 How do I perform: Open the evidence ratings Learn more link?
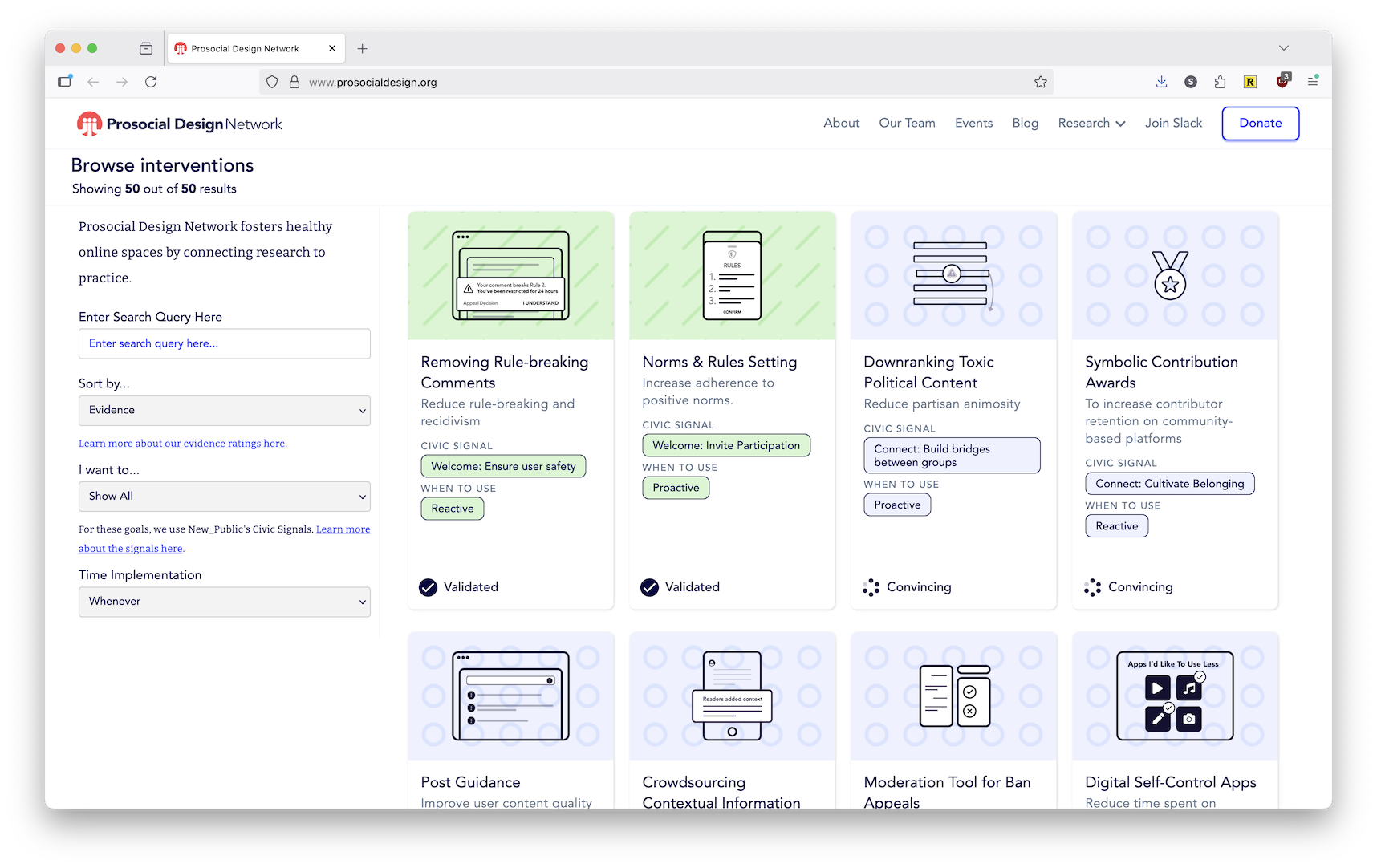[181, 443]
